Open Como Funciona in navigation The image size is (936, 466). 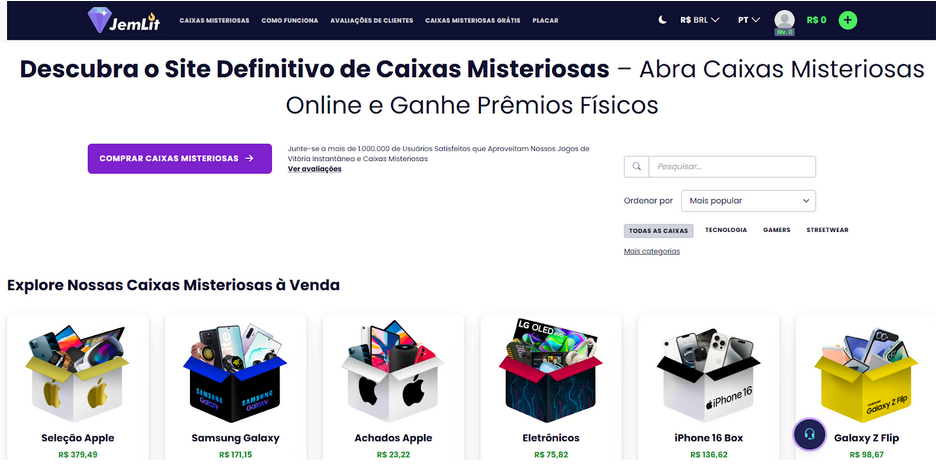click(x=290, y=20)
